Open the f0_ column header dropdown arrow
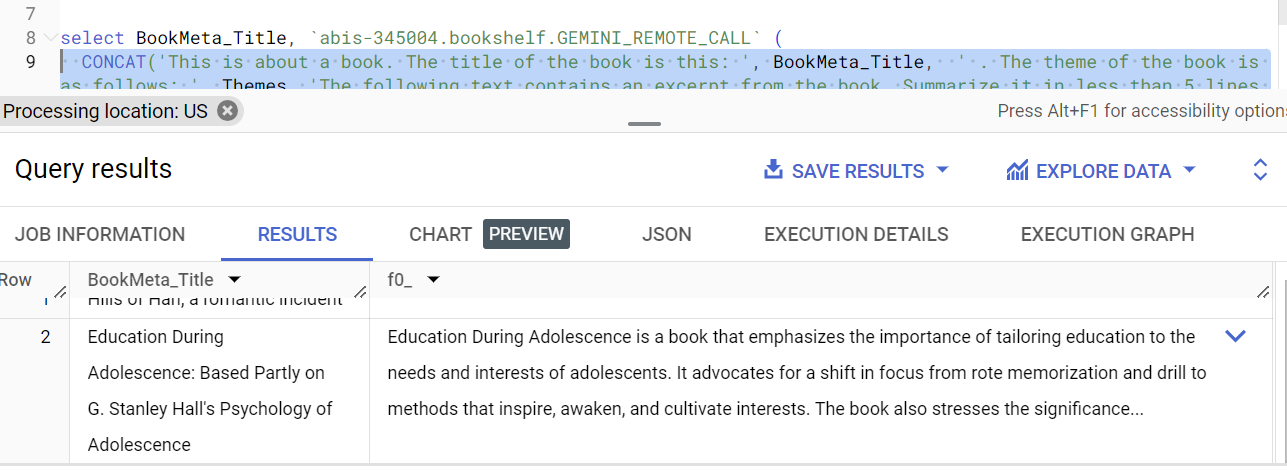 click(x=433, y=280)
